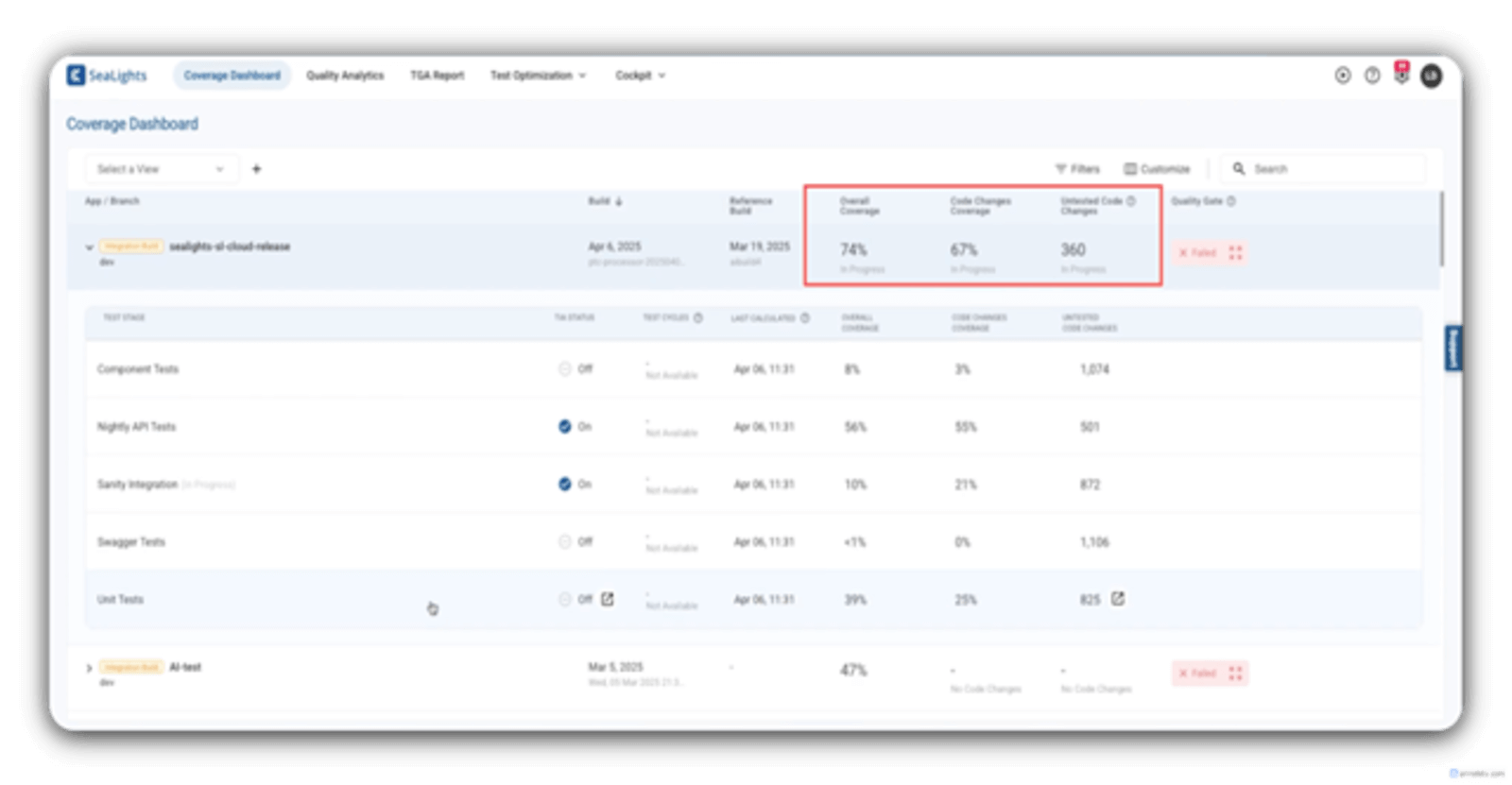Image resolution: width=1512 pixels, height=785 pixels.
Task: Open the Coverage Dashboard tab
Action: point(232,76)
